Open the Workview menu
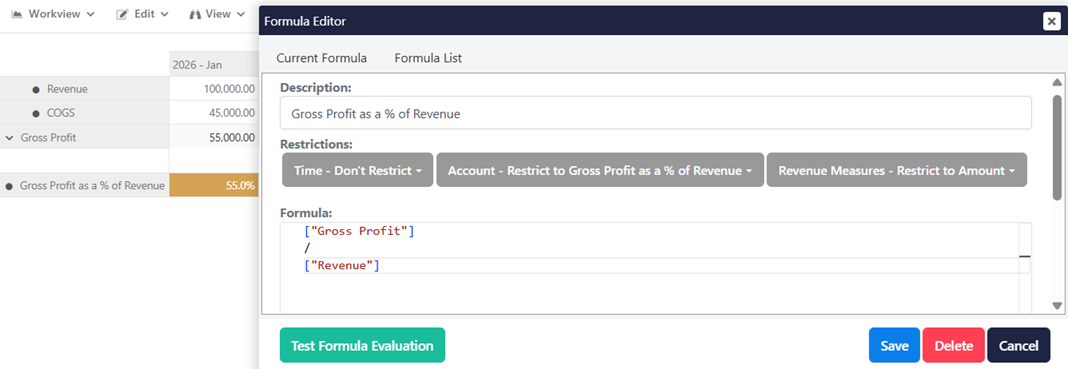Screen dimensions: 1068x369 coord(53,14)
